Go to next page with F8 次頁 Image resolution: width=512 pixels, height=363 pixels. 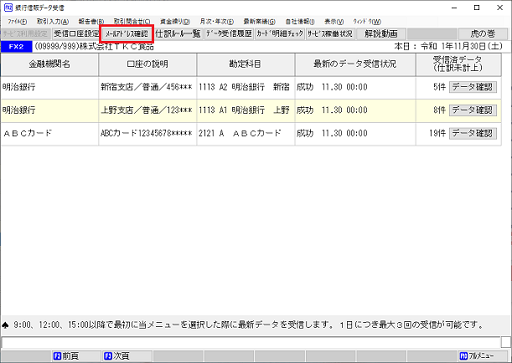(127, 356)
